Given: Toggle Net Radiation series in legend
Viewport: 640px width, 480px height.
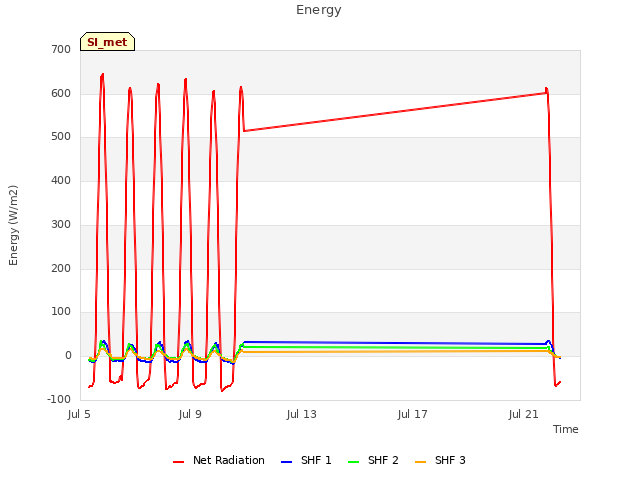Looking at the screenshot, I should 219,460.
